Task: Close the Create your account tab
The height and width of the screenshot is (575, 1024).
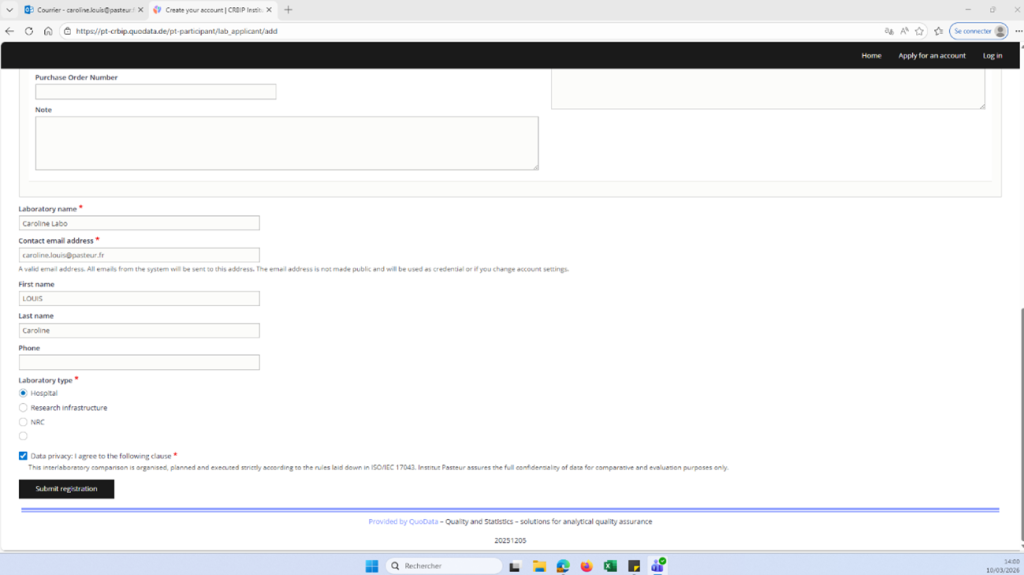Action: coord(268,10)
